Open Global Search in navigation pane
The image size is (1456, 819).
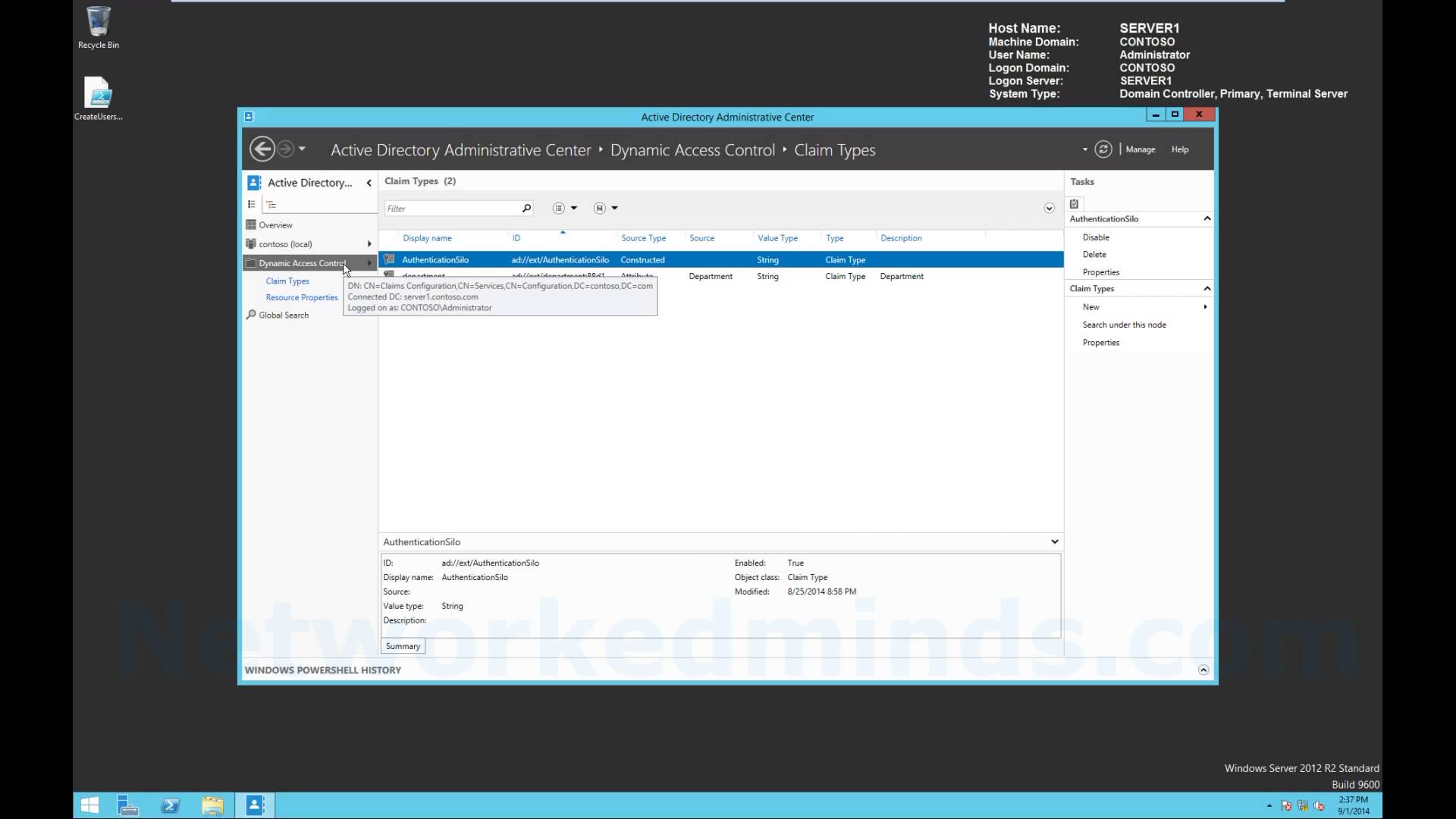click(284, 315)
